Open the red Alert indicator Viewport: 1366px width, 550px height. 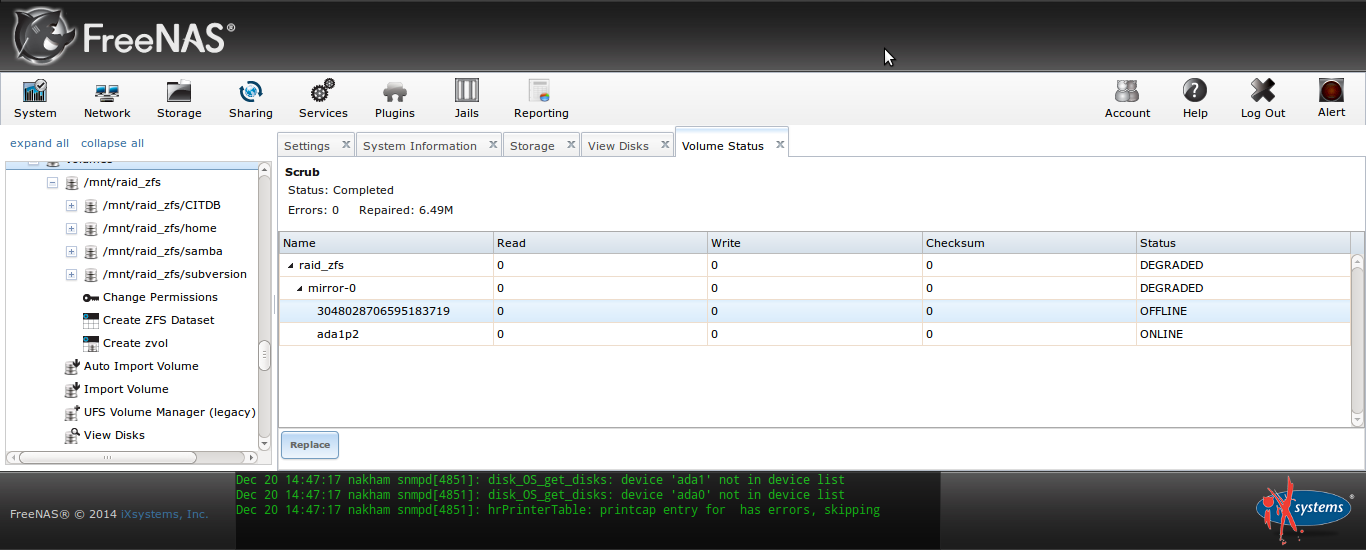(x=1331, y=91)
